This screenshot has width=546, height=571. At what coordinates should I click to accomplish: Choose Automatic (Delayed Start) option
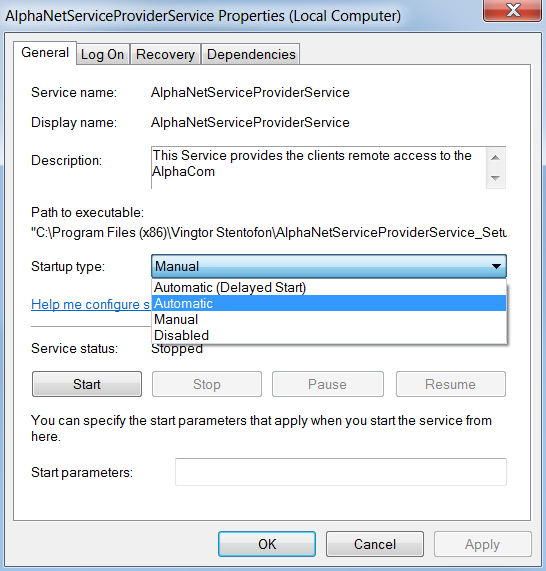click(x=329, y=287)
